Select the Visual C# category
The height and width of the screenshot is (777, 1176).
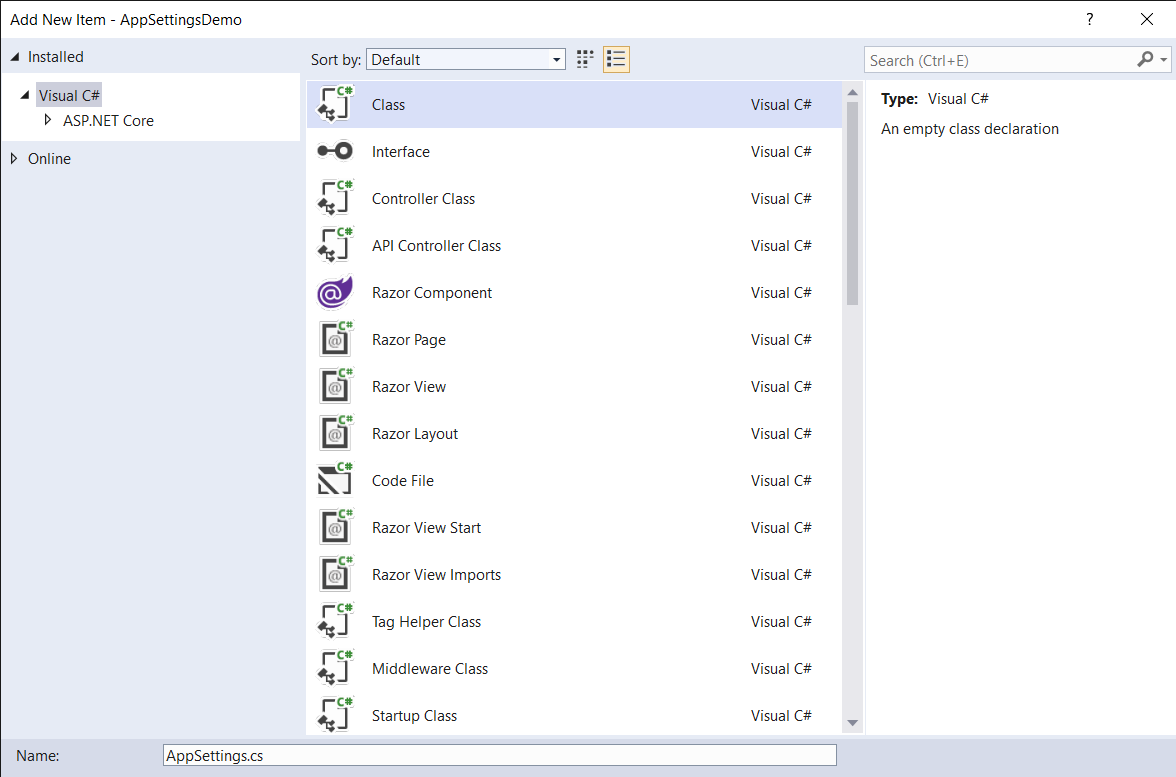point(68,94)
